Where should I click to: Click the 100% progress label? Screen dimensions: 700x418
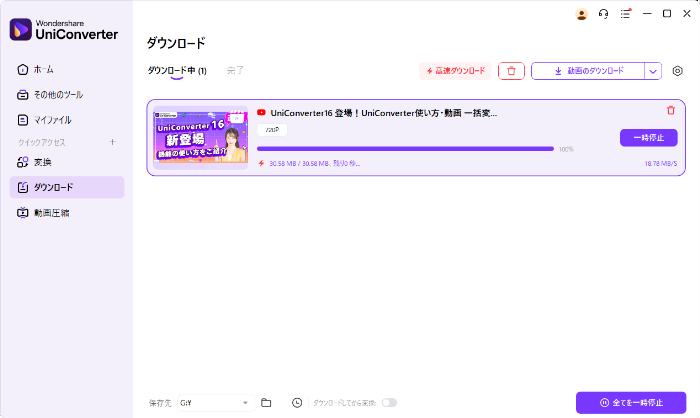[x=566, y=149]
